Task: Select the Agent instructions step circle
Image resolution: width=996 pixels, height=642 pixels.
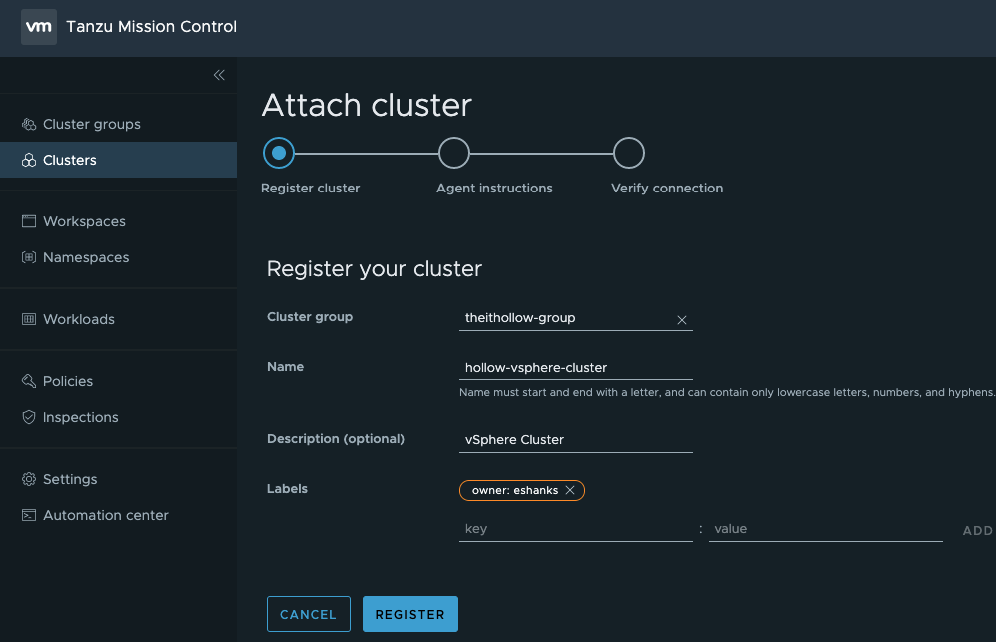Action: pyautogui.click(x=454, y=153)
